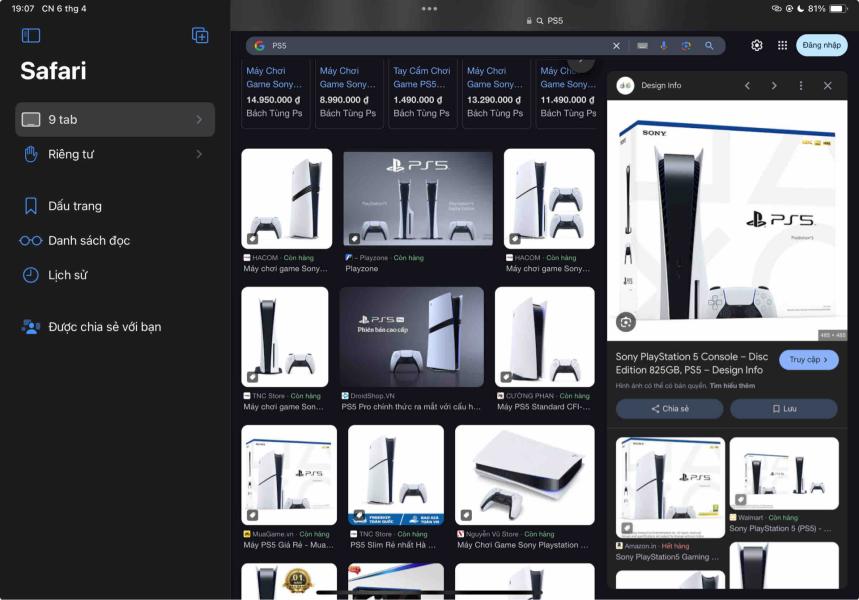859x600 pixels.
Task: Go to the next image in the preview panel
Action: 774,85
